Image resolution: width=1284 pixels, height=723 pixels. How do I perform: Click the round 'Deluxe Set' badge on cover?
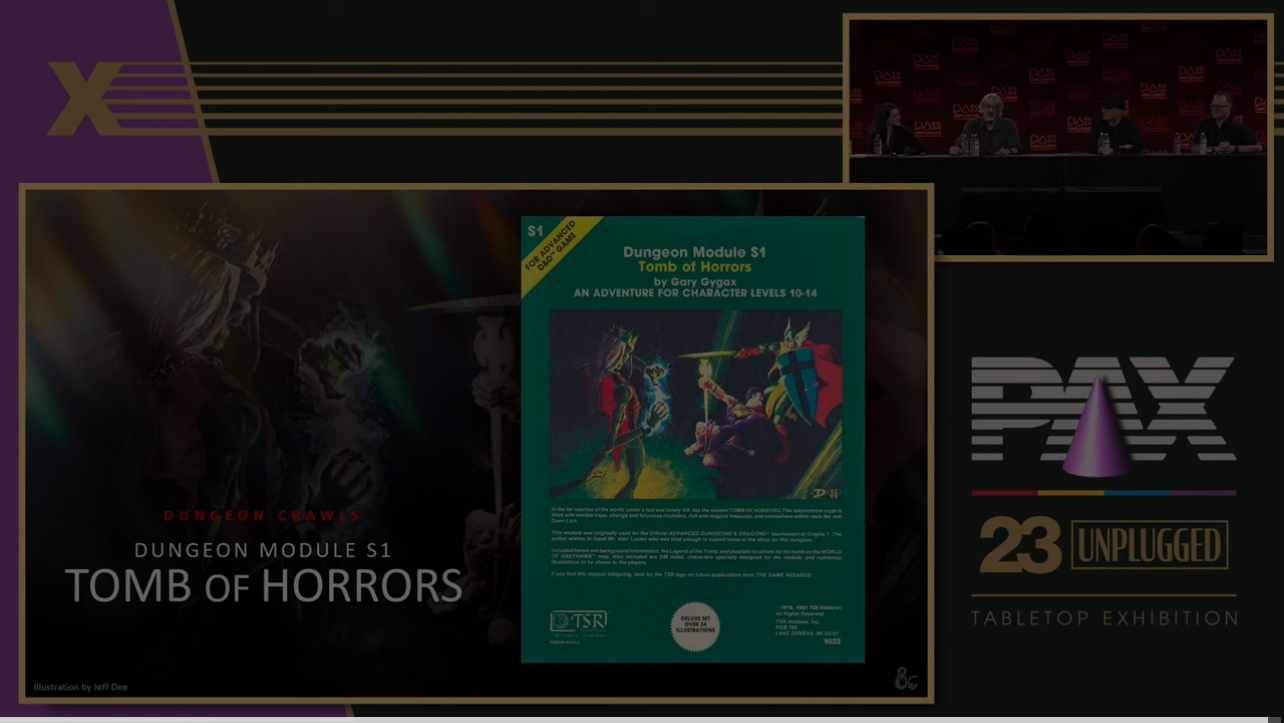pyautogui.click(x=695, y=627)
